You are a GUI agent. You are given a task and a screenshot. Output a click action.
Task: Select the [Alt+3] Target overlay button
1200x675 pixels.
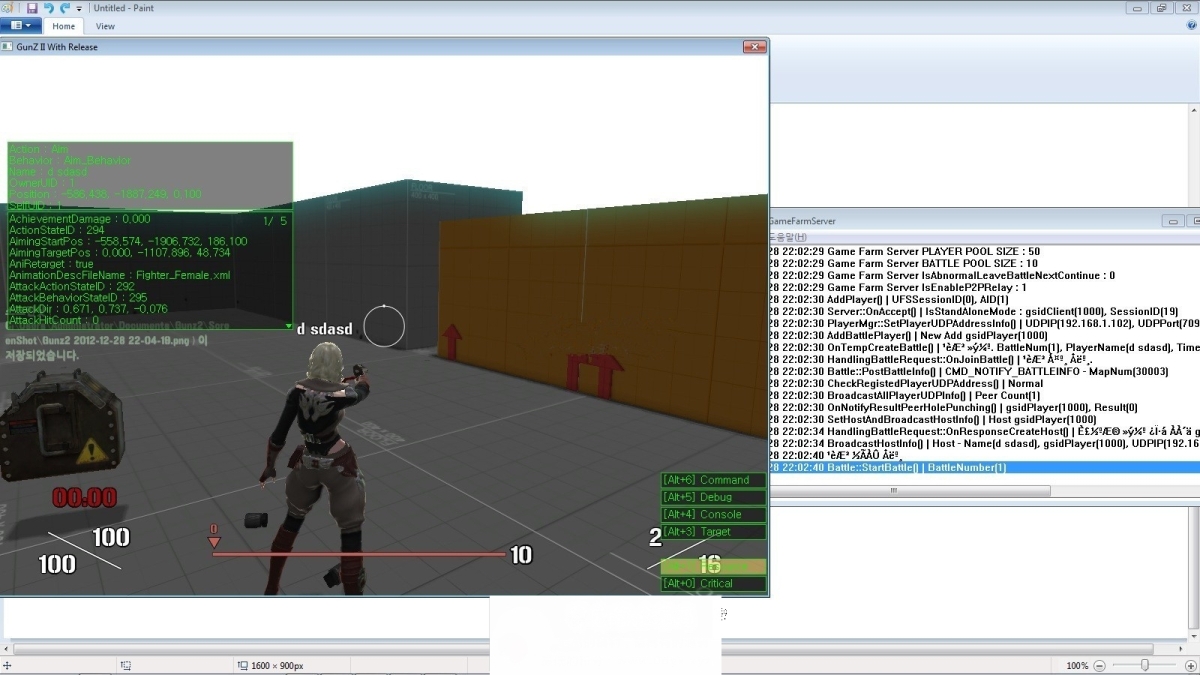[x=713, y=531]
